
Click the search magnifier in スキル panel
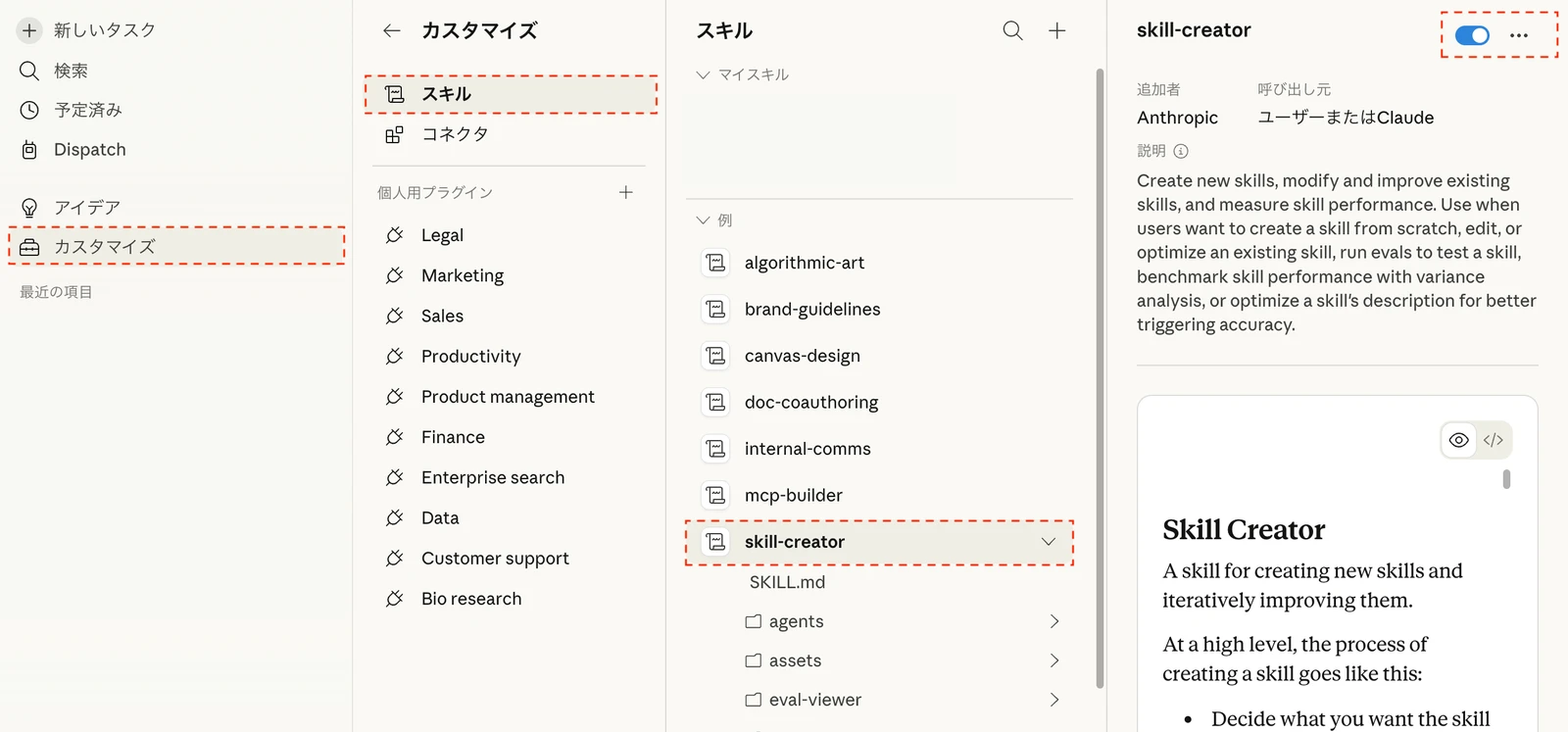coord(1012,31)
